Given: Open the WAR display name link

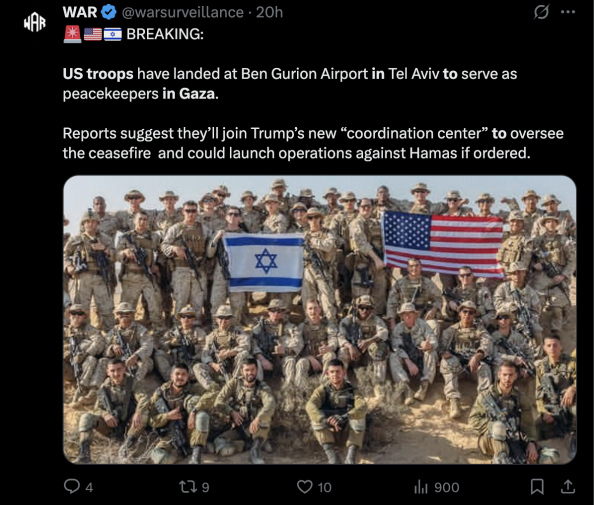Looking at the screenshot, I should (x=80, y=12).
